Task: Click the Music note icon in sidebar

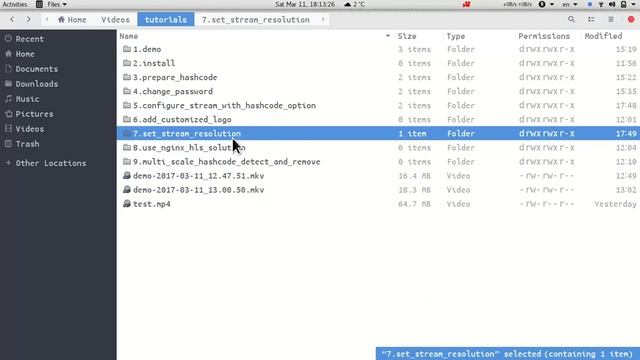Action: pyautogui.click(x=8, y=98)
